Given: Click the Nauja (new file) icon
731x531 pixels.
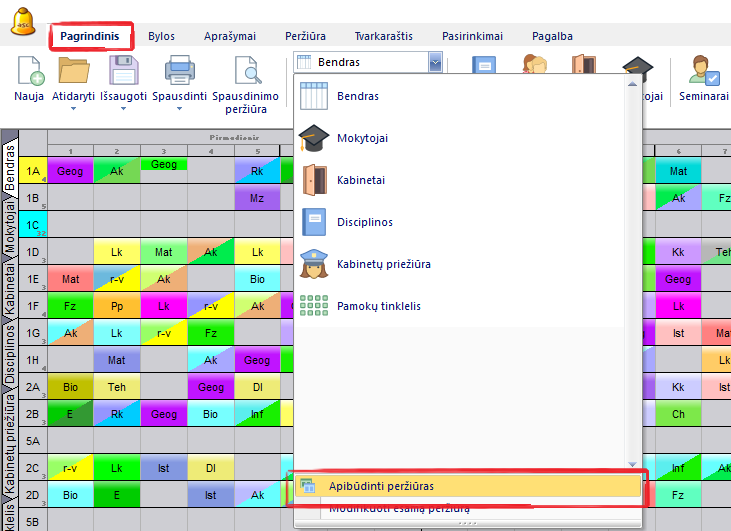Looking at the screenshot, I should 29,73.
